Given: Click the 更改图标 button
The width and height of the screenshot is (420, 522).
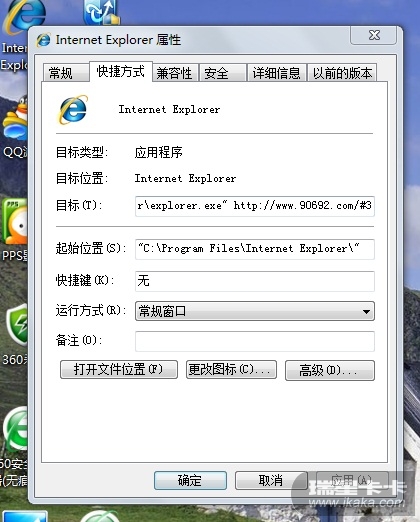Looking at the screenshot, I should (x=231, y=369).
